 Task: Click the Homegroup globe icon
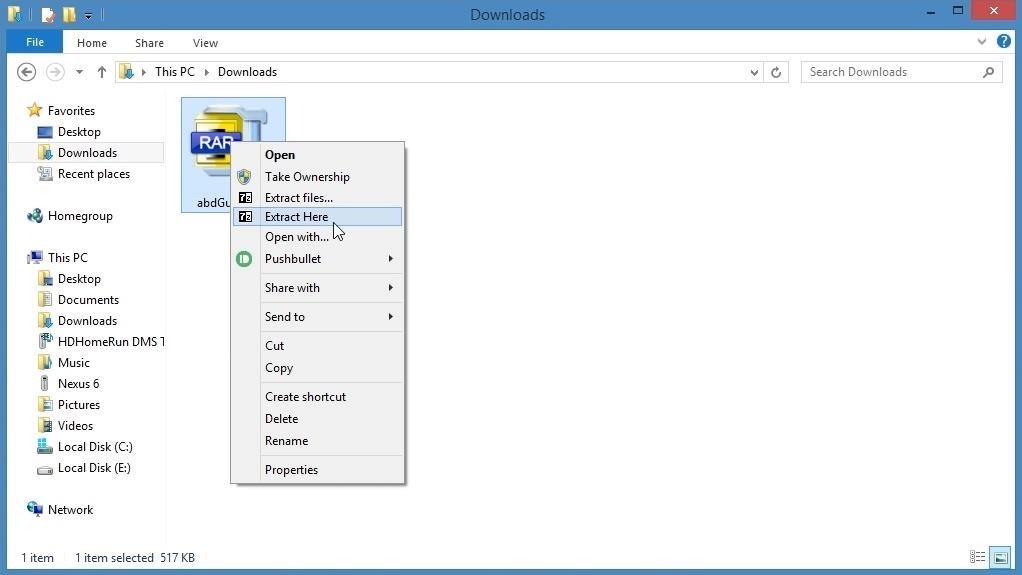coord(35,216)
